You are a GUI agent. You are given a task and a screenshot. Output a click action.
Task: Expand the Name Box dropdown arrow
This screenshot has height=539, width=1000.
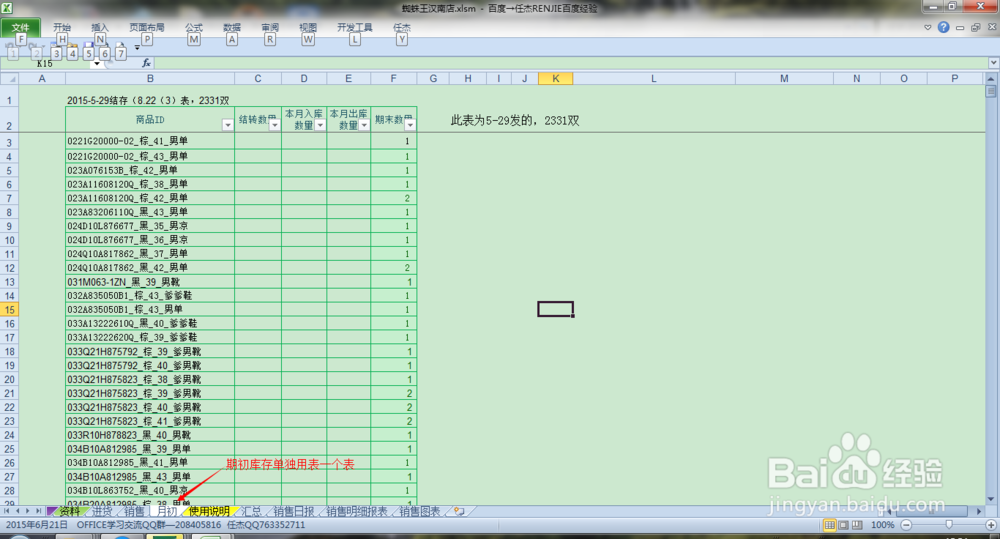97,64
